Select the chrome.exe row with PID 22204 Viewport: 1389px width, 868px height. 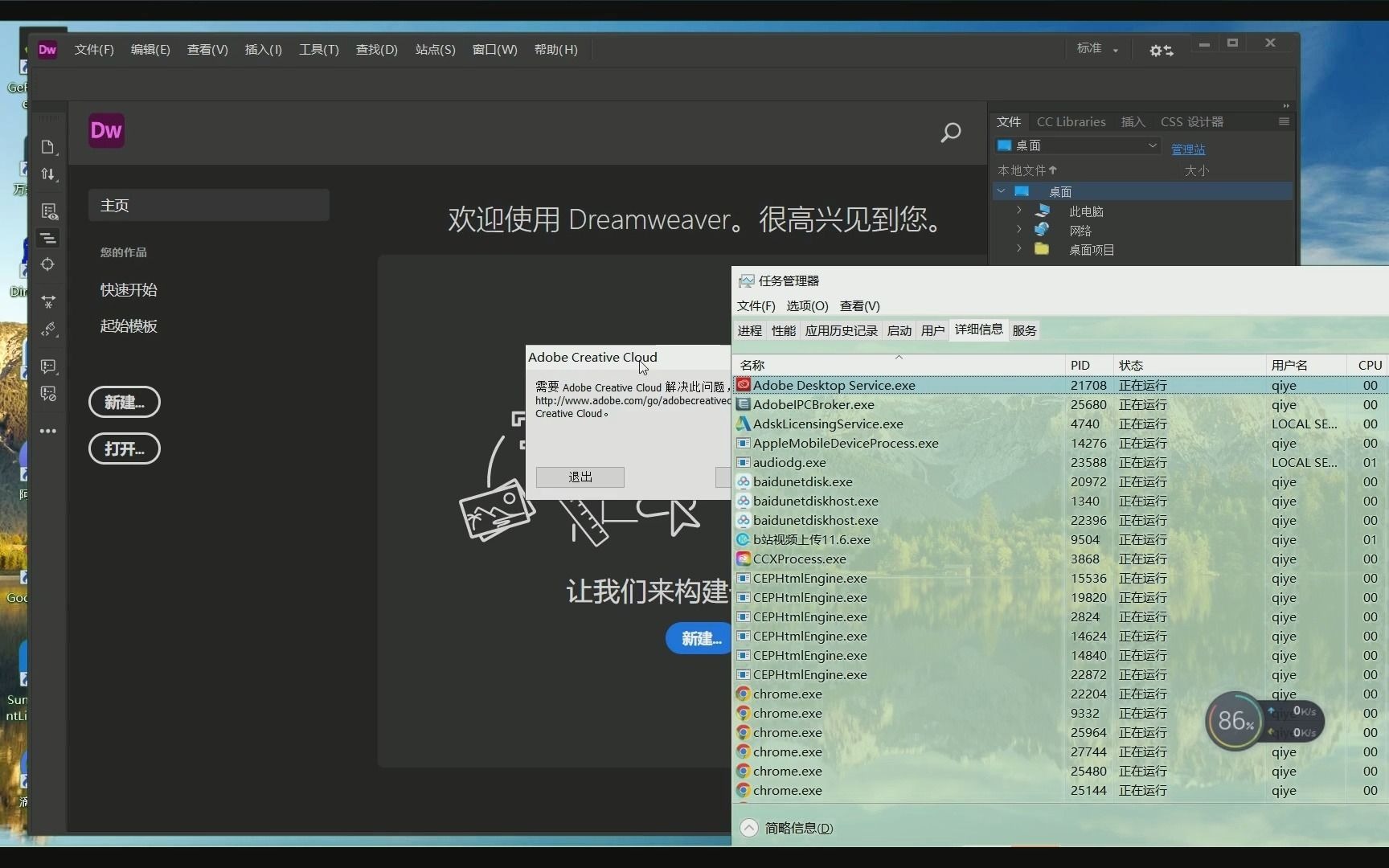click(x=1060, y=694)
